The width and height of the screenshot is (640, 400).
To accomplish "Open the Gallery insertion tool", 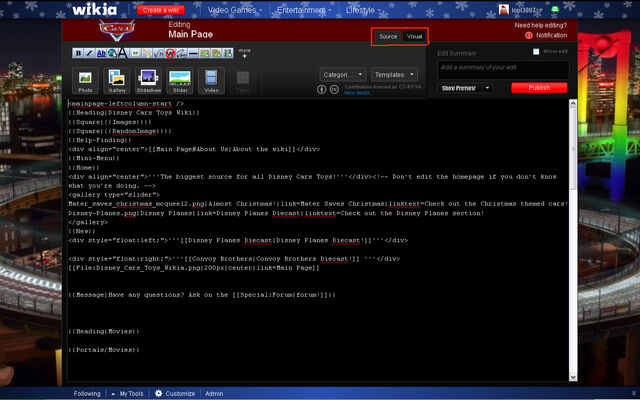I will pos(117,80).
